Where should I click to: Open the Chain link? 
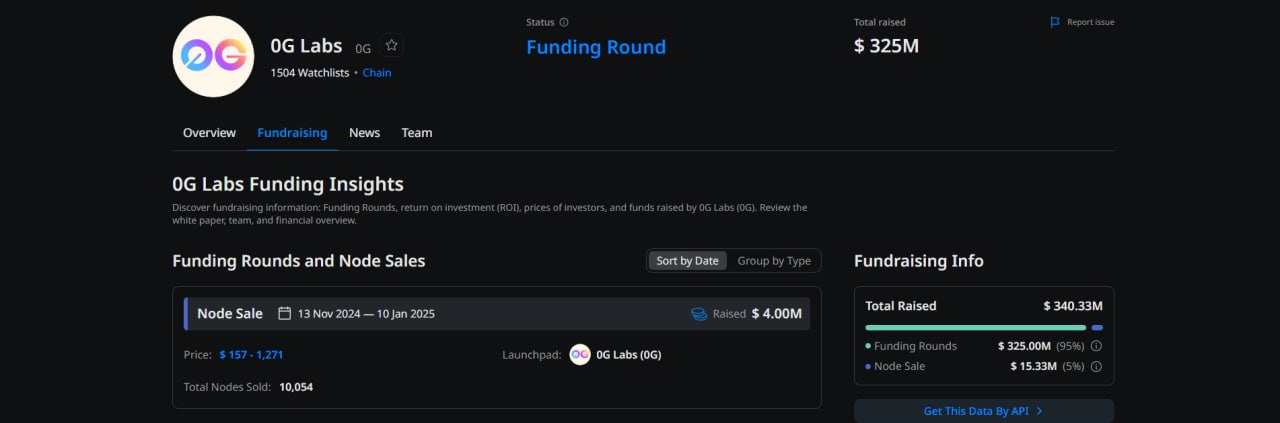click(377, 73)
